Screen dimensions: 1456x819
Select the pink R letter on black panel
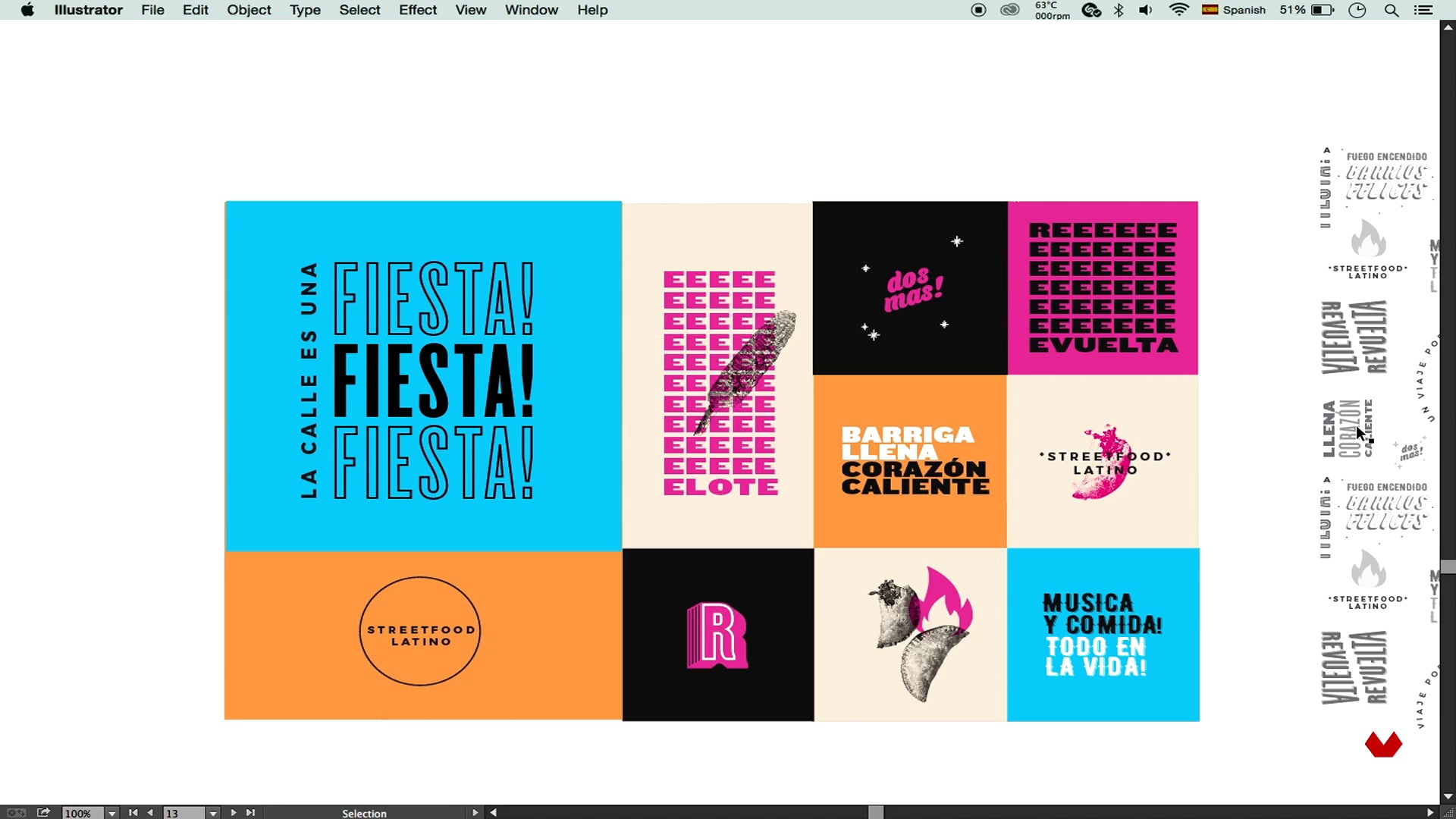[x=717, y=635]
